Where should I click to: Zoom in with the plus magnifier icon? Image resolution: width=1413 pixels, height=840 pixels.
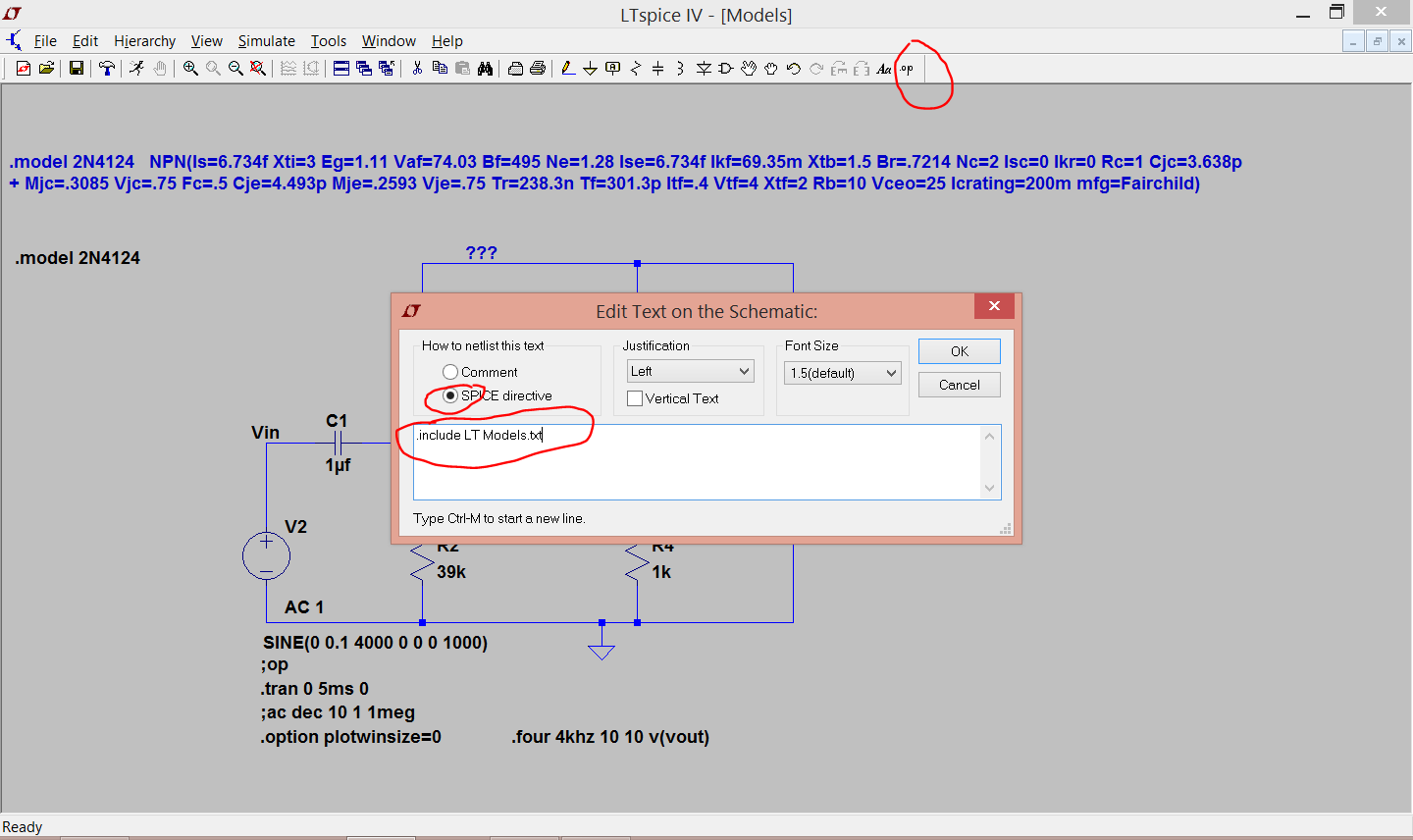click(x=190, y=69)
